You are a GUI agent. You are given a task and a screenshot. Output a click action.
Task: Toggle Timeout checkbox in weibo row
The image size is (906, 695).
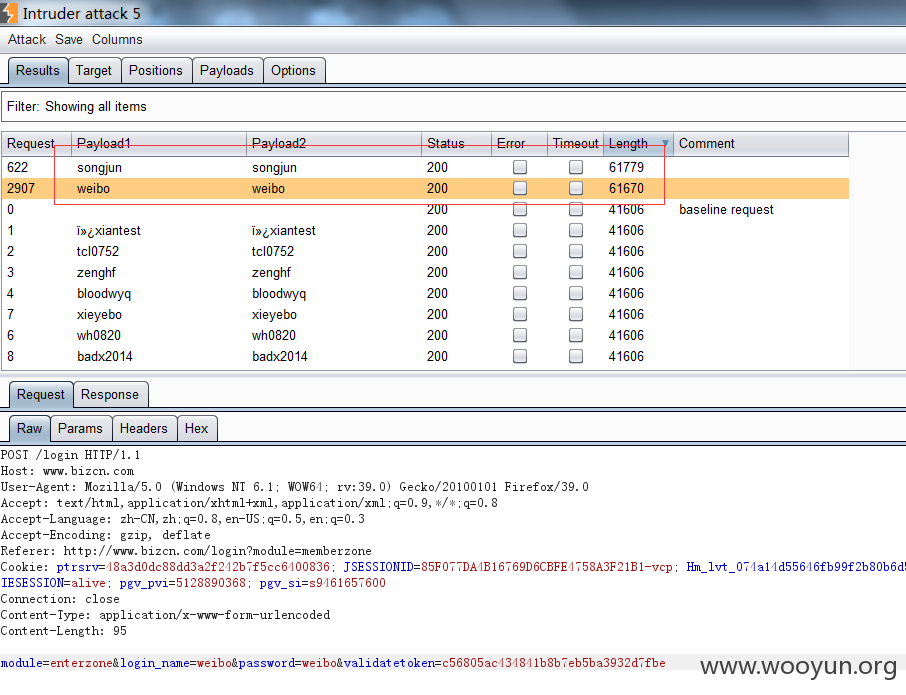click(576, 188)
